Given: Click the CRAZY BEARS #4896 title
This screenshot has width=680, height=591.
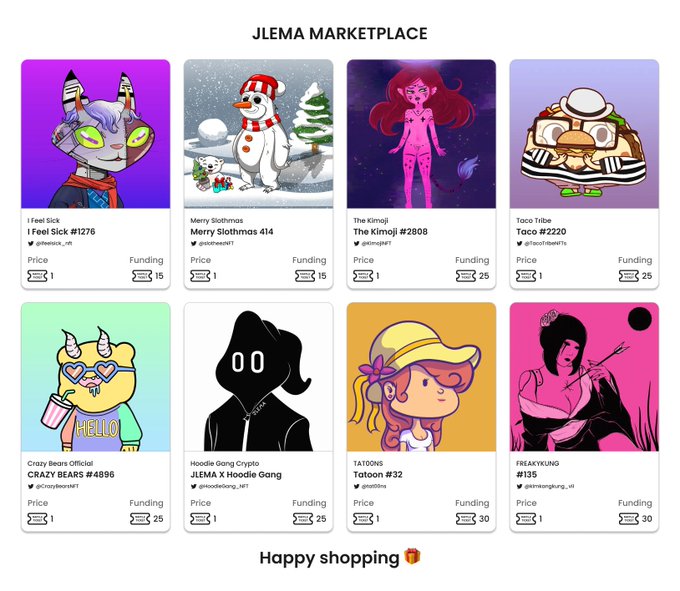Looking at the screenshot, I should (x=71, y=475).
